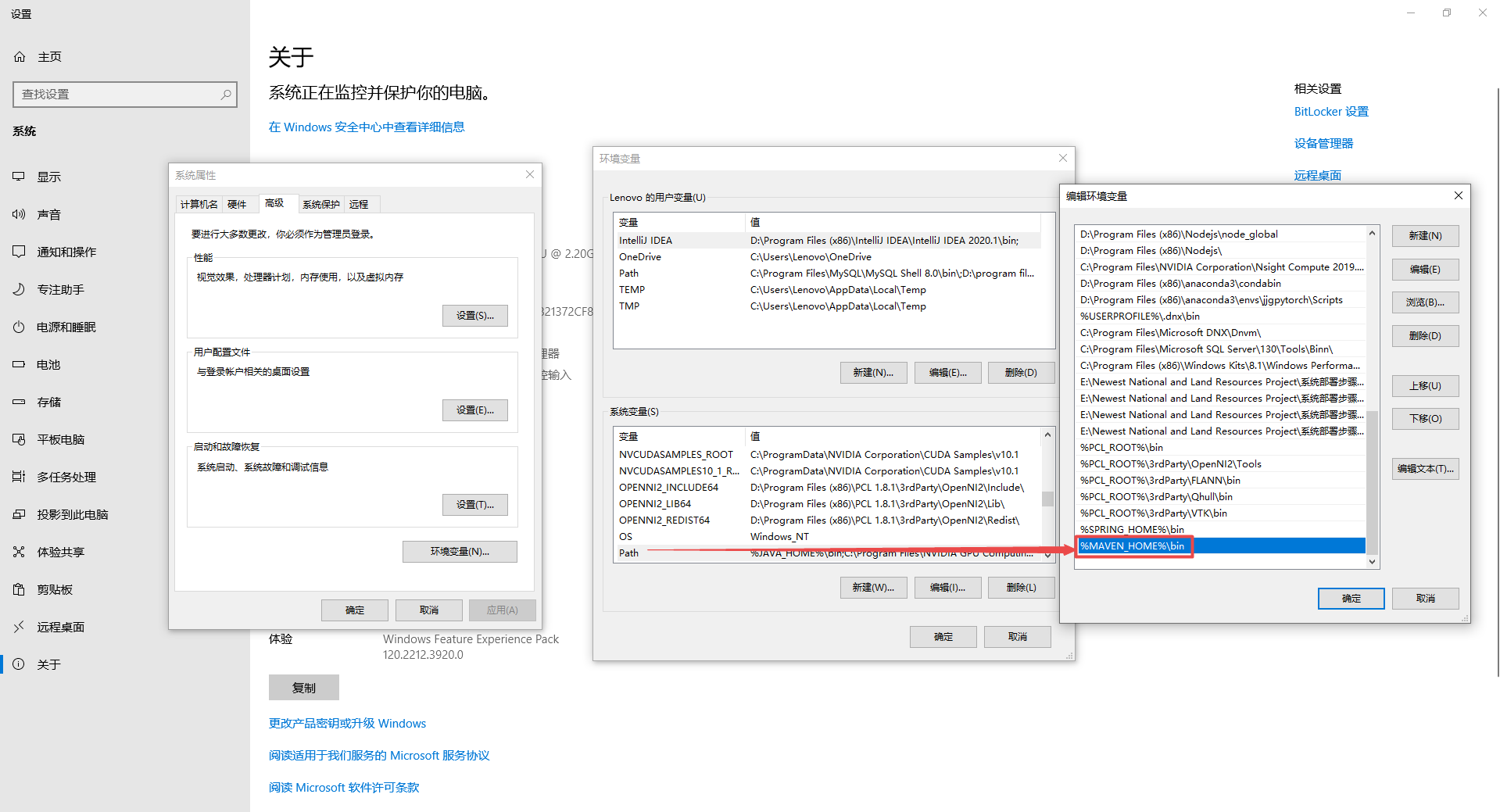
Task: Open 声音 (Sound) settings in sidebar
Action: point(48,214)
